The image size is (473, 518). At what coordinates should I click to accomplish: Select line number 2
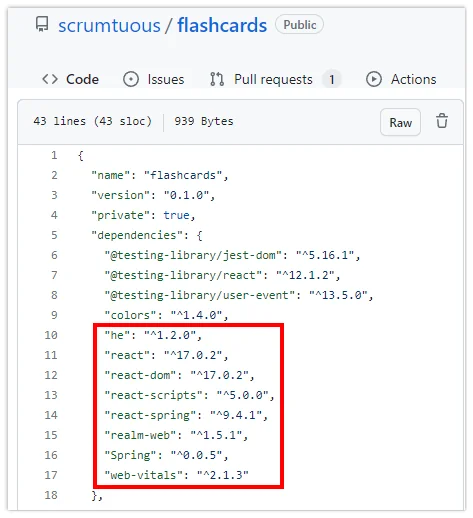[54, 175]
